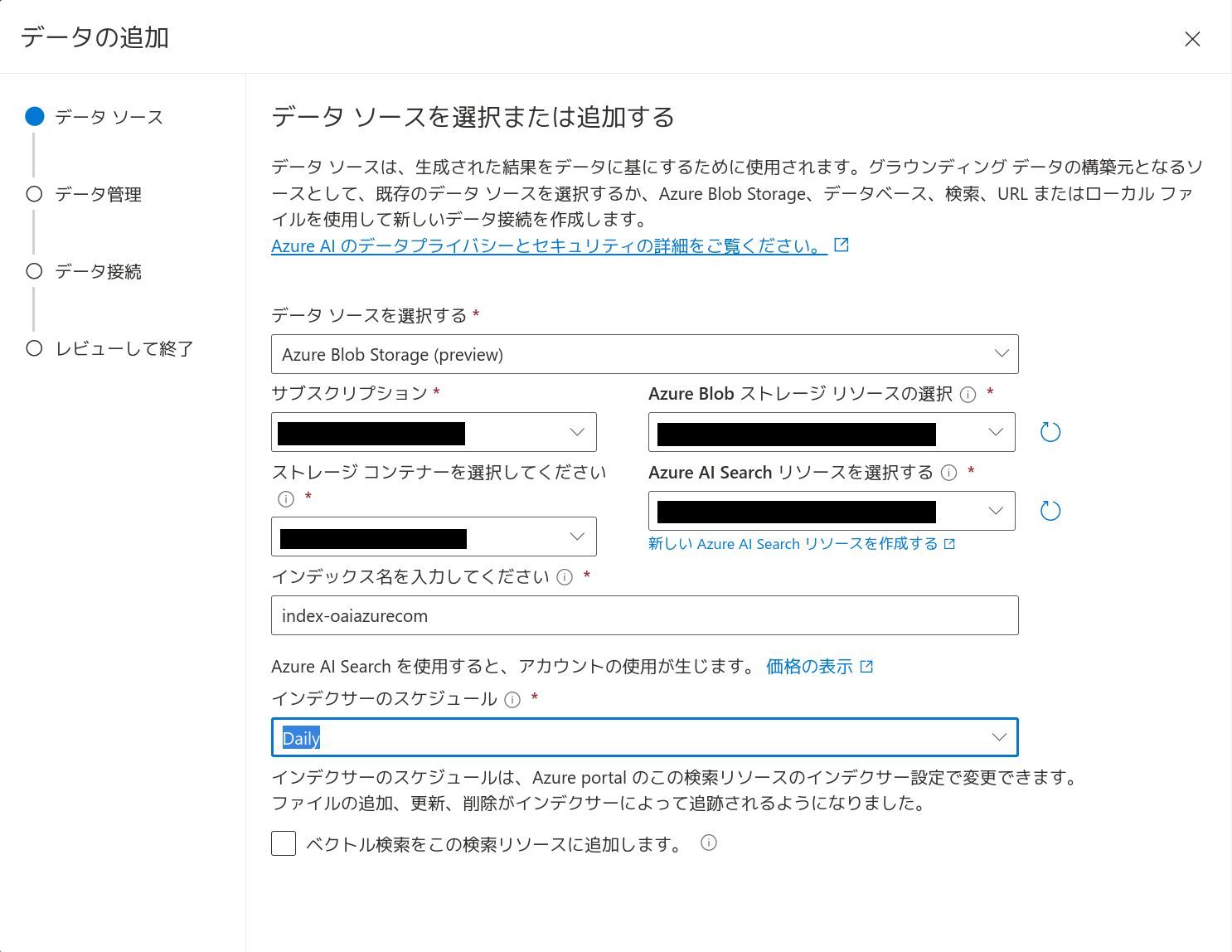Screen dimensions: 1232x952
Task: Click the index name input field
Action: coord(644,615)
